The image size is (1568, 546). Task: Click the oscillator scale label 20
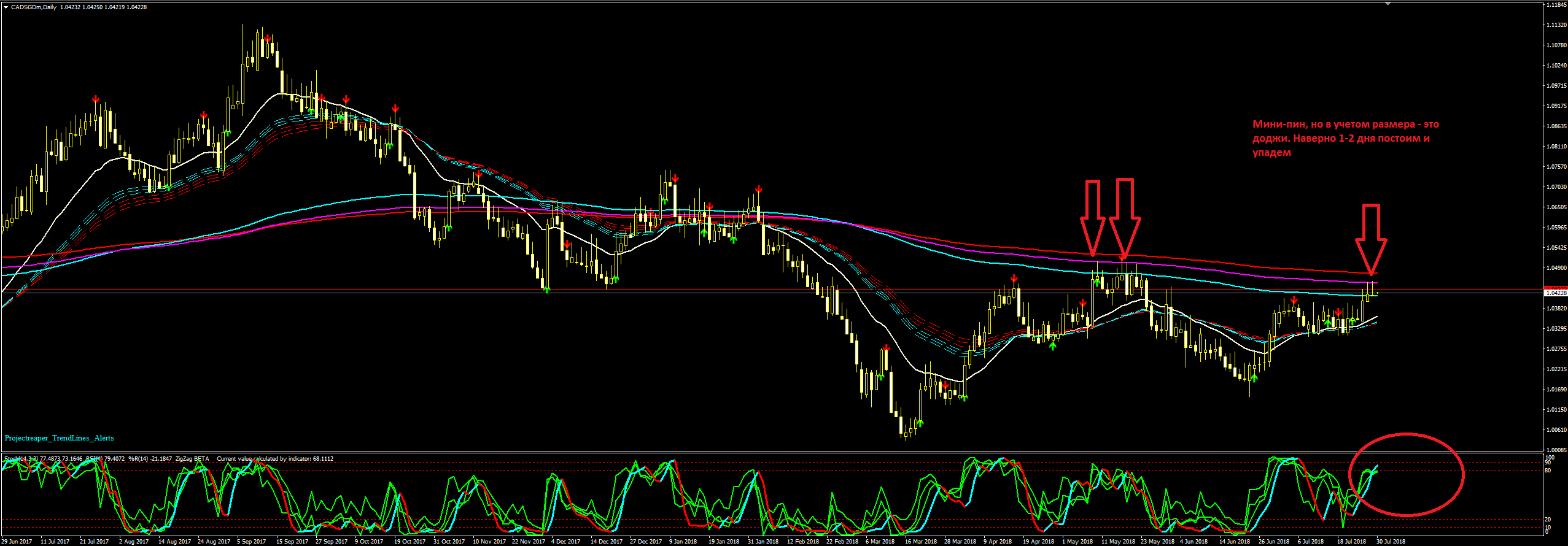[1548, 520]
